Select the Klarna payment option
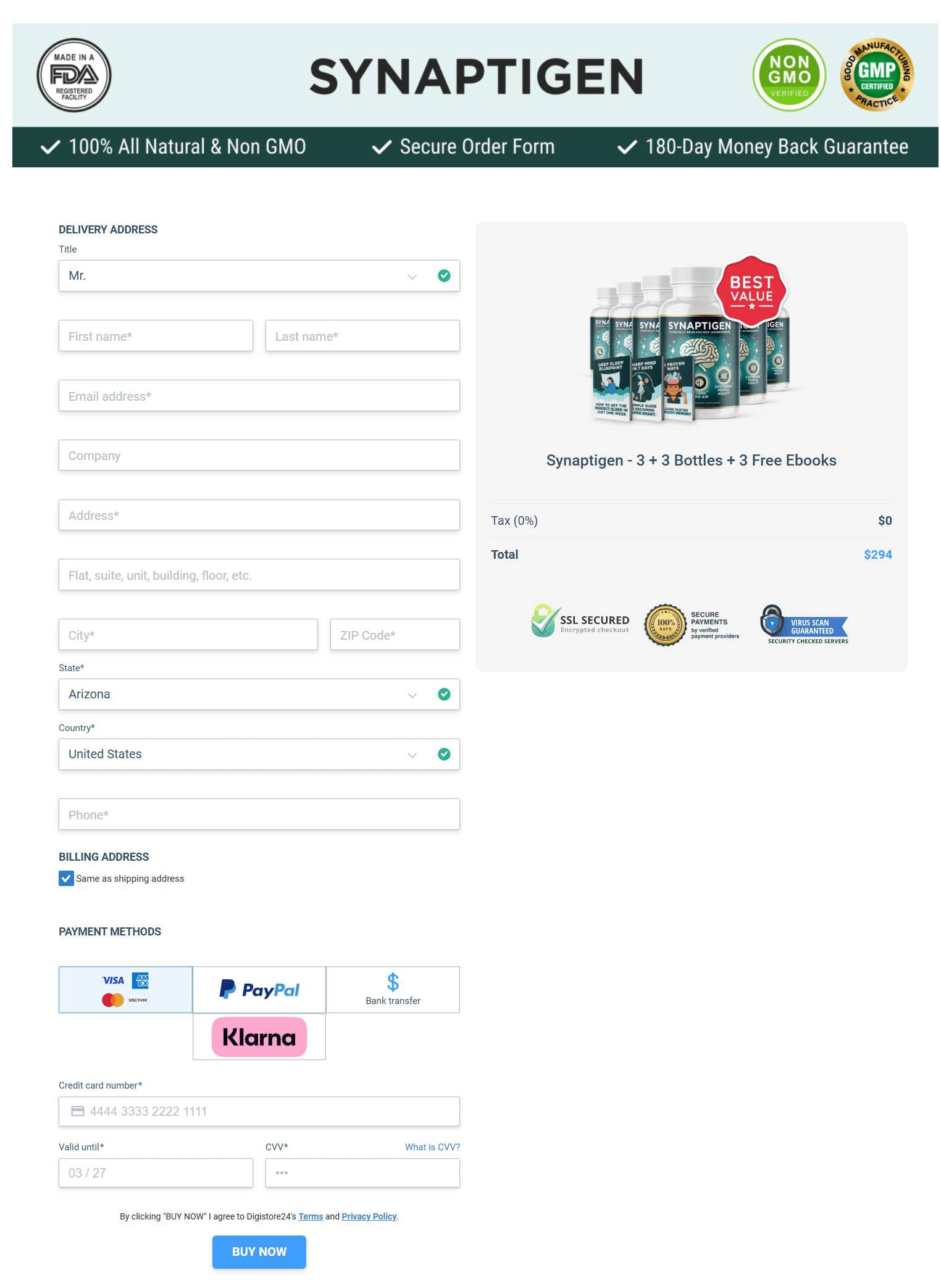The height and width of the screenshot is (1288, 941). (259, 1037)
